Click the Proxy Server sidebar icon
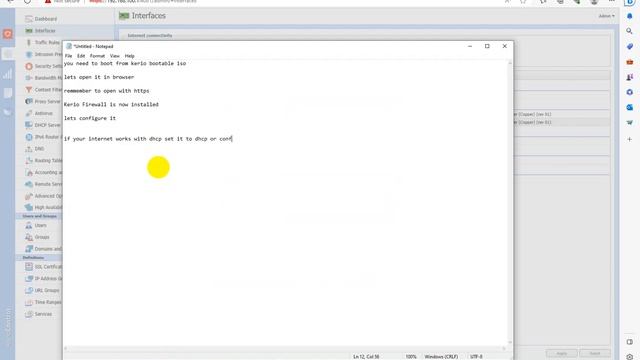The width and height of the screenshot is (640, 360). click(29, 101)
